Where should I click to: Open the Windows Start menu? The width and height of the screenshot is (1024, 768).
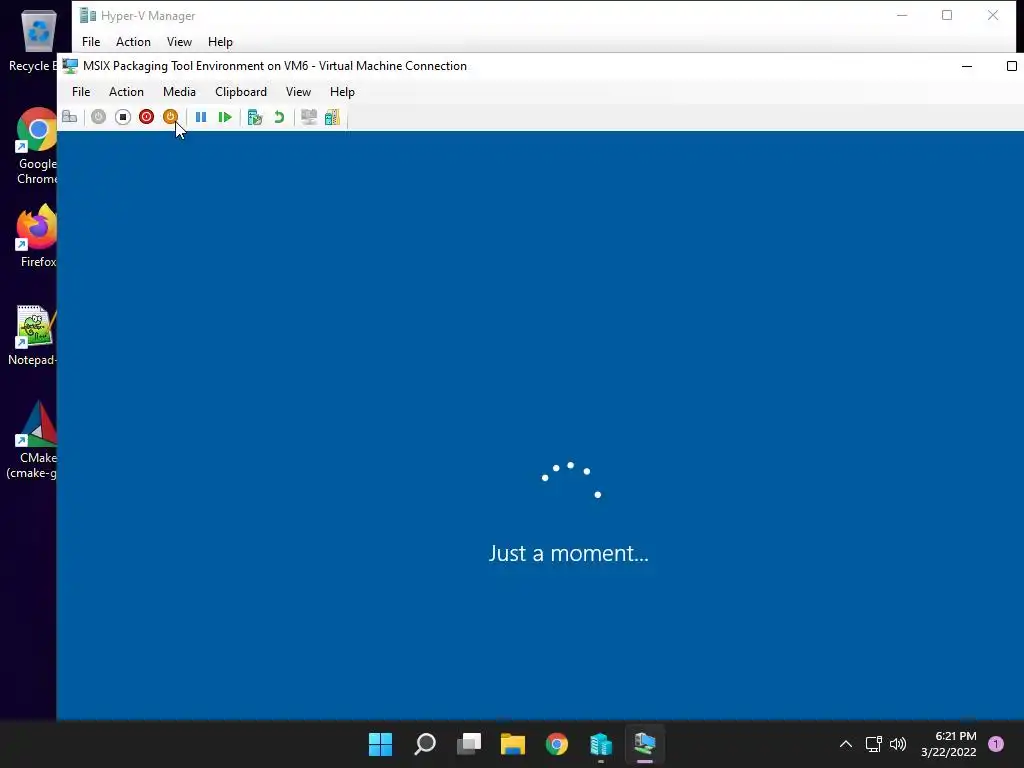pyautogui.click(x=380, y=744)
